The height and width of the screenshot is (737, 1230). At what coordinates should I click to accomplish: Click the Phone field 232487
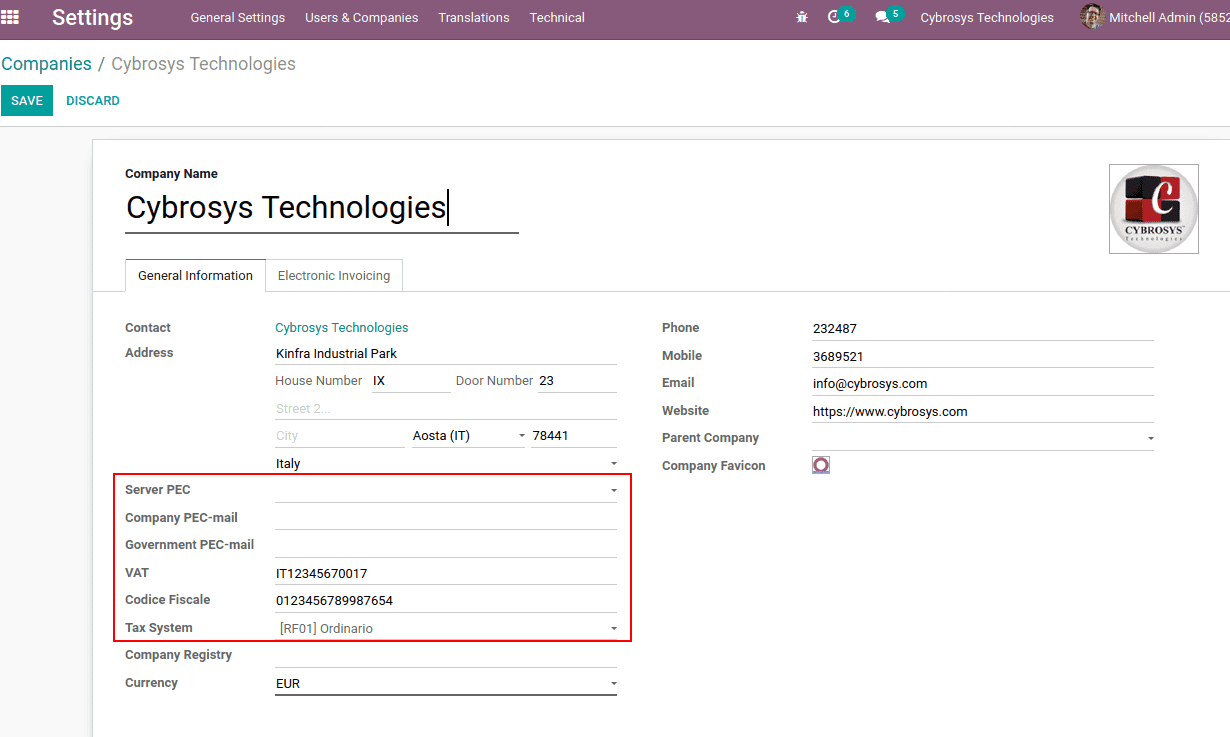tap(983, 329)
